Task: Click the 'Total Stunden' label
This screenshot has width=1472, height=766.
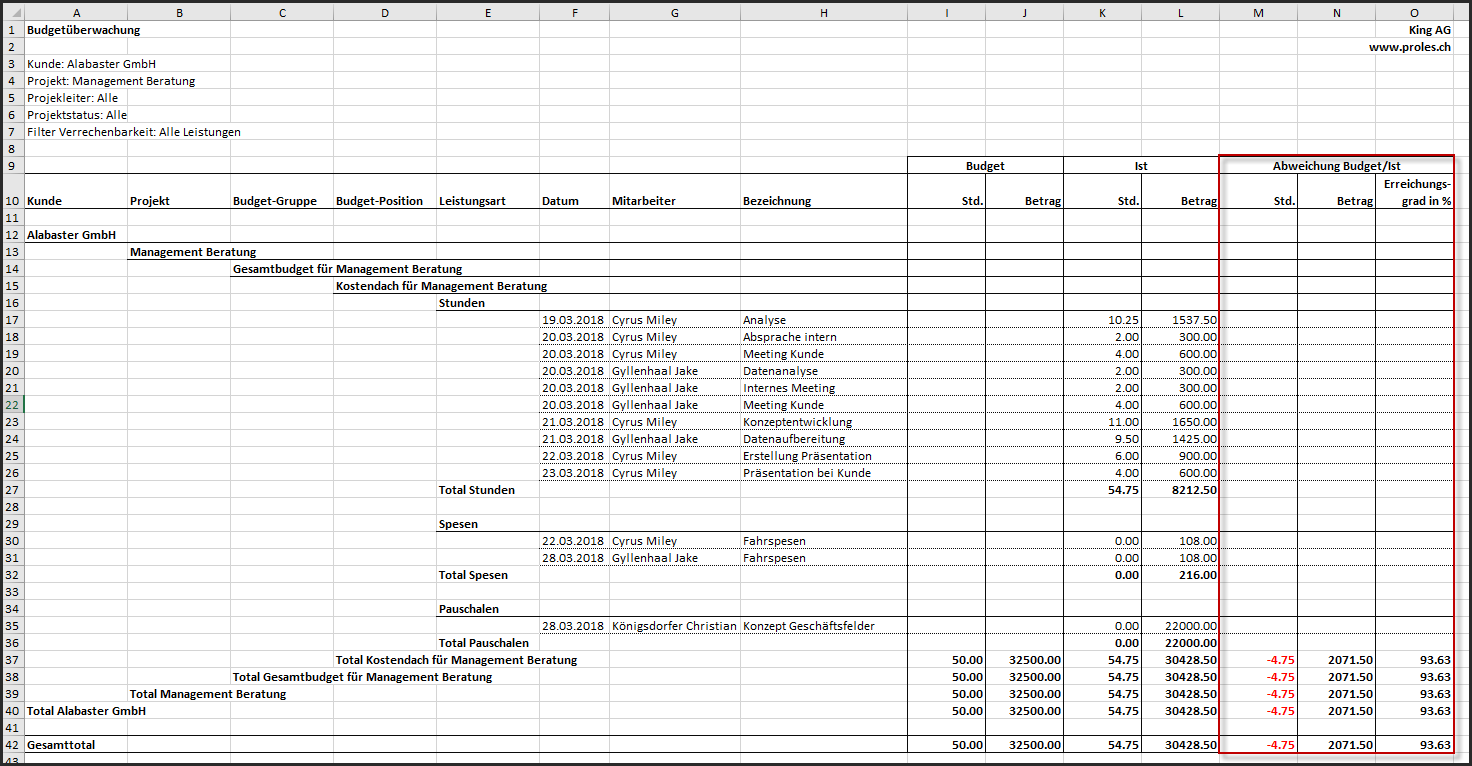Action: (477, 490)
